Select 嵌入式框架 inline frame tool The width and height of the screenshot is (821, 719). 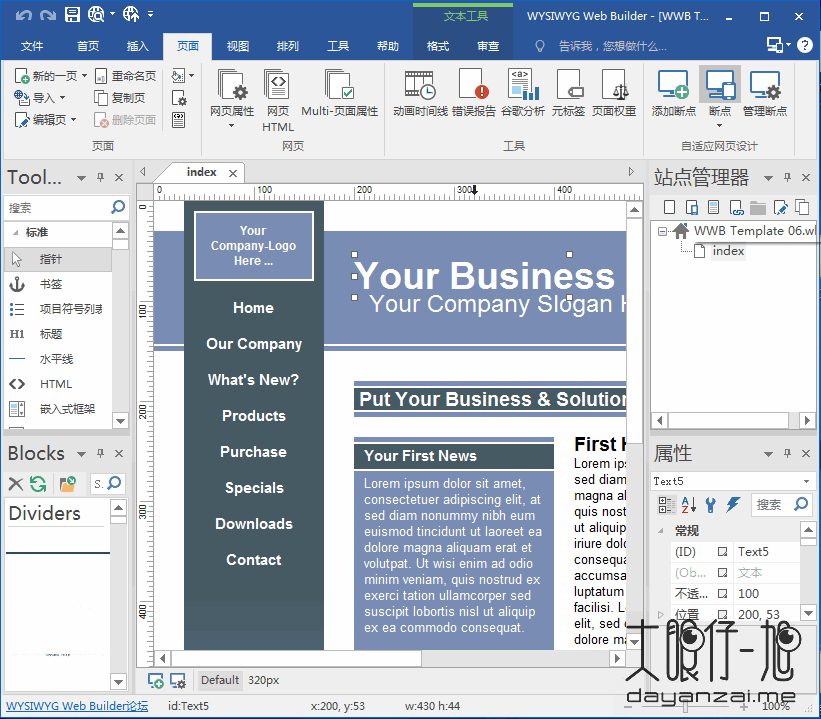coord(58,409)
